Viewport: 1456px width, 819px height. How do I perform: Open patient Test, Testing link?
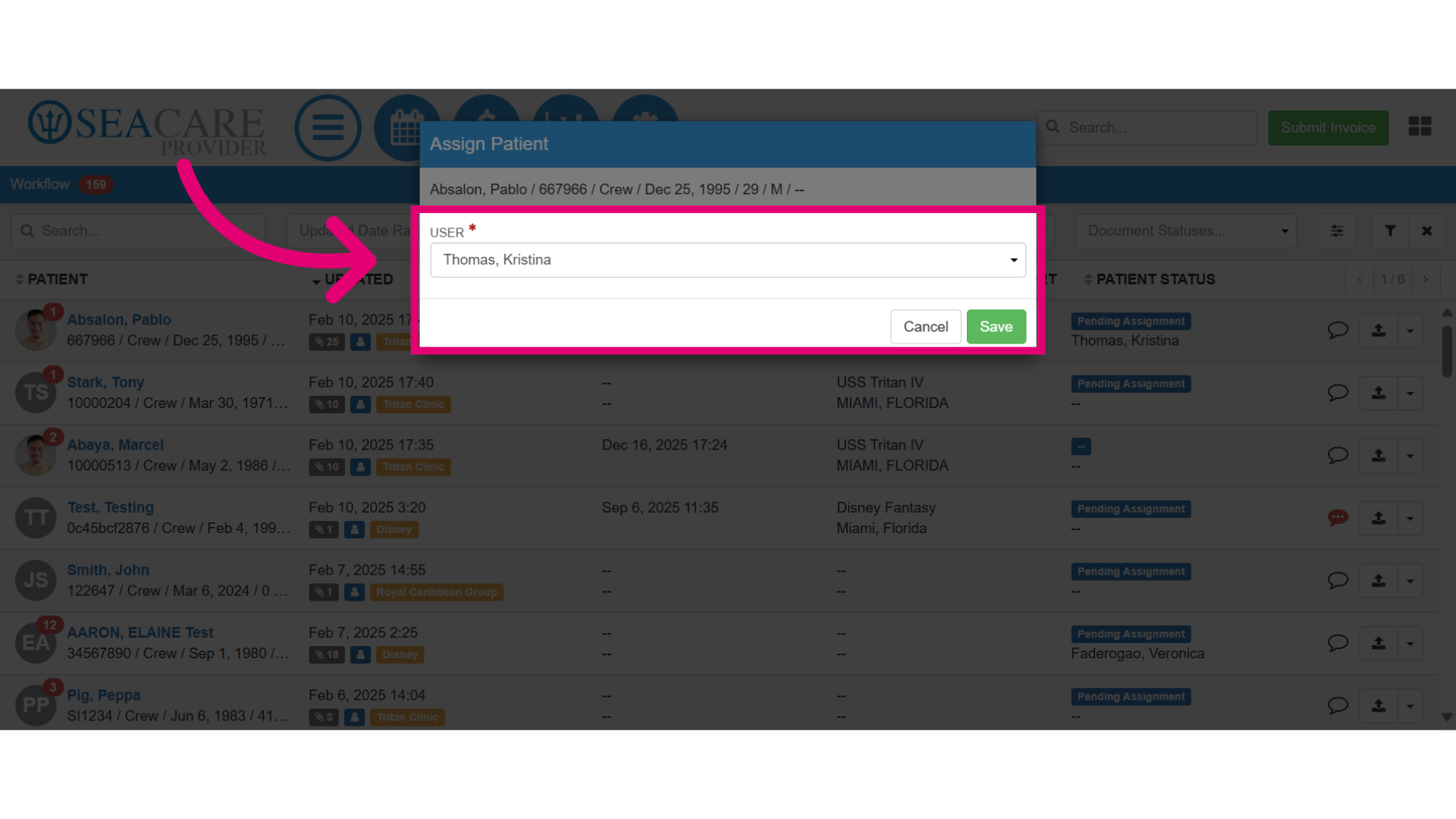tap(110, 507)
